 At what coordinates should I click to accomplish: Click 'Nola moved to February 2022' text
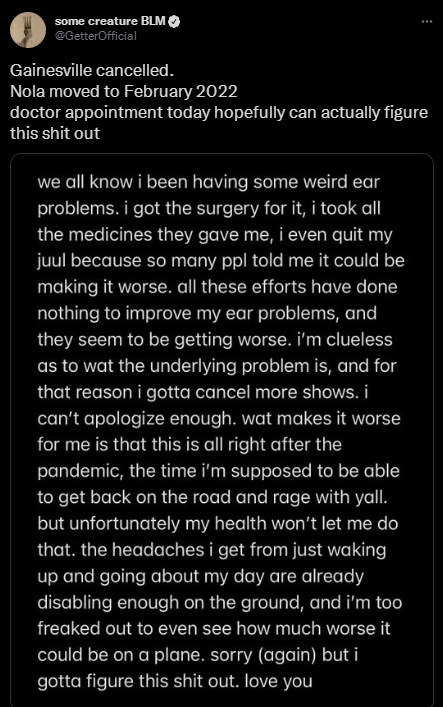click(124, 92)
